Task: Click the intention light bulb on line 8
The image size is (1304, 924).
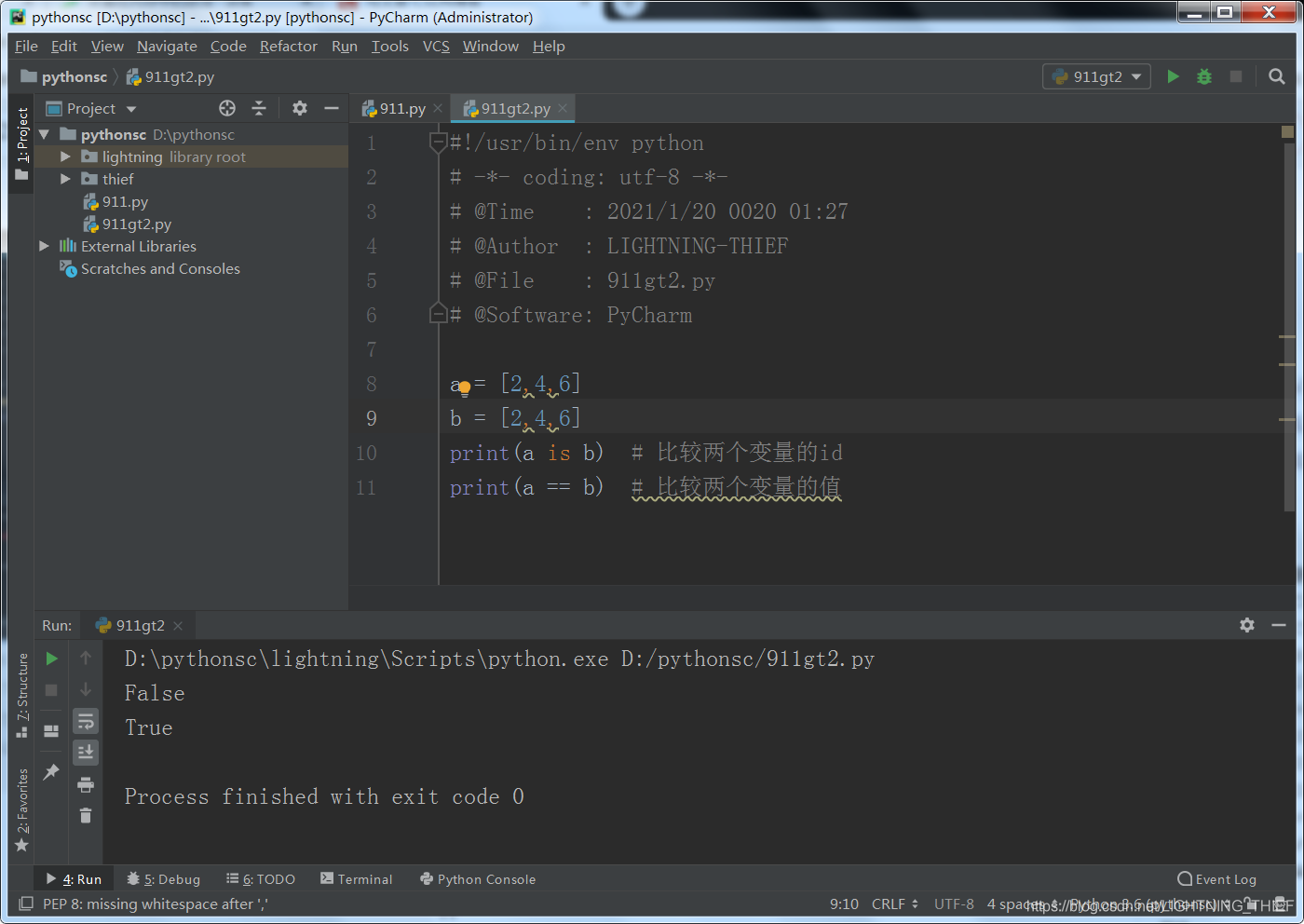Action: [x=464, y=389]
